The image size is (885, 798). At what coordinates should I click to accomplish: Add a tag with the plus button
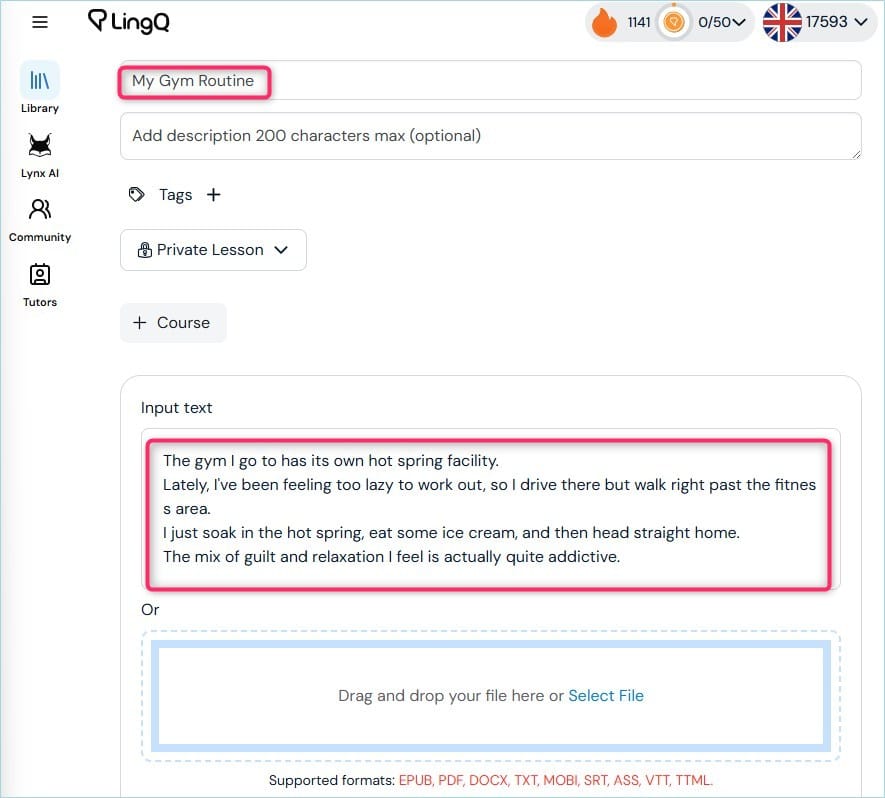click(x=213, y=195)
